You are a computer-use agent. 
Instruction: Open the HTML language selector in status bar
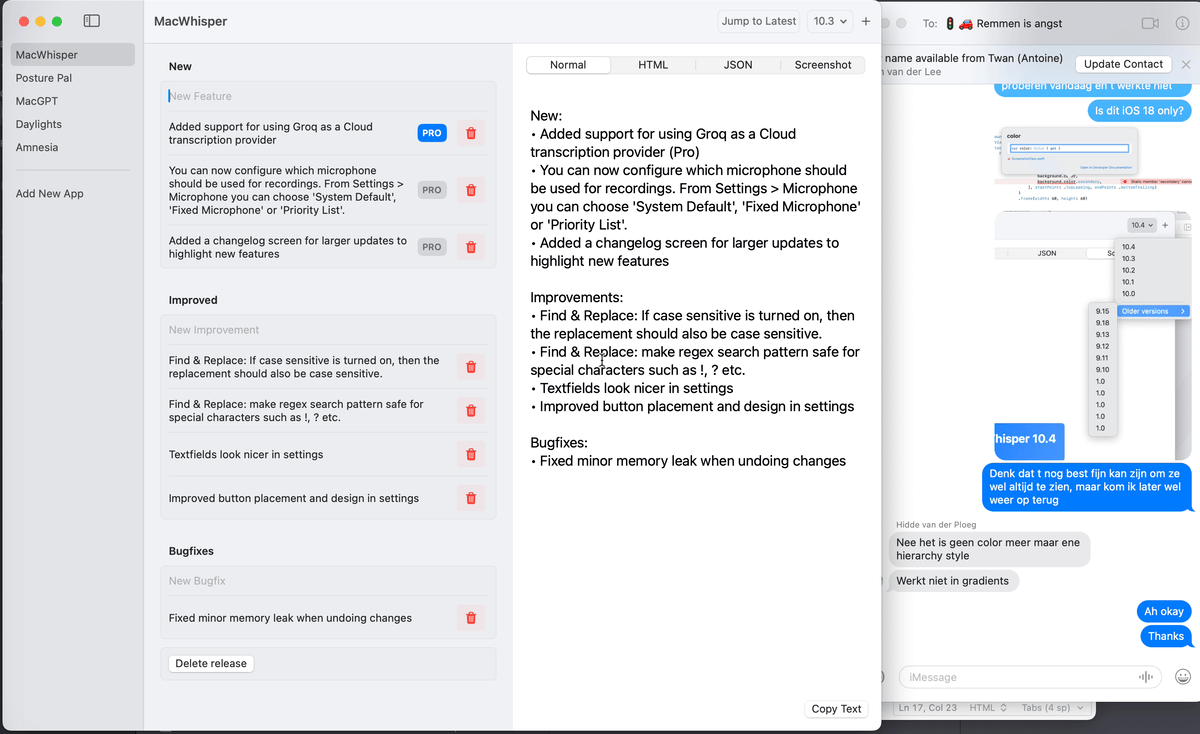[988, 708]
